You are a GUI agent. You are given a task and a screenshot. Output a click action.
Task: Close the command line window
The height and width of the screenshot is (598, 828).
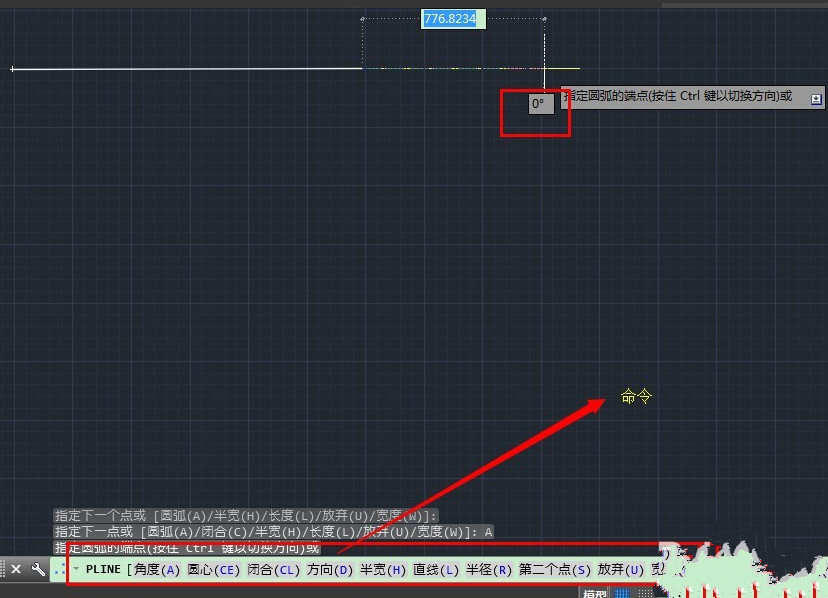tap(16, 569)
